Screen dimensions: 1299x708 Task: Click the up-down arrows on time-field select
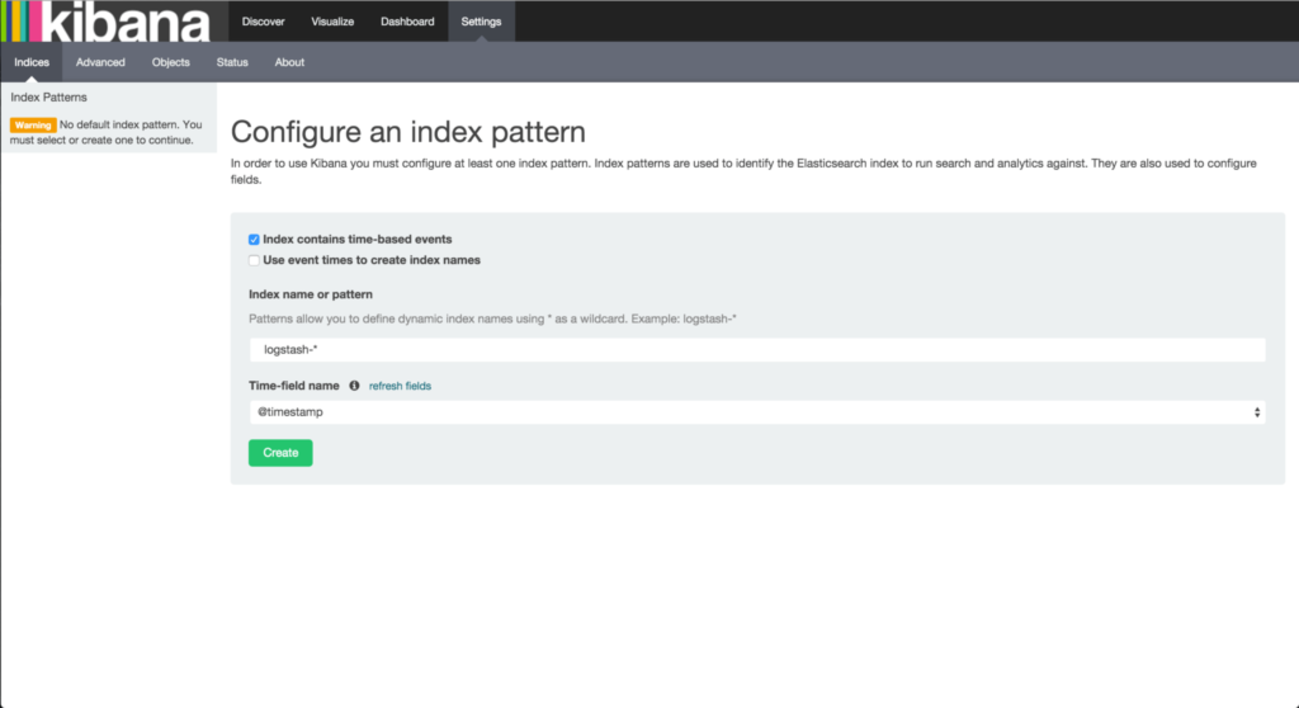1256,412
